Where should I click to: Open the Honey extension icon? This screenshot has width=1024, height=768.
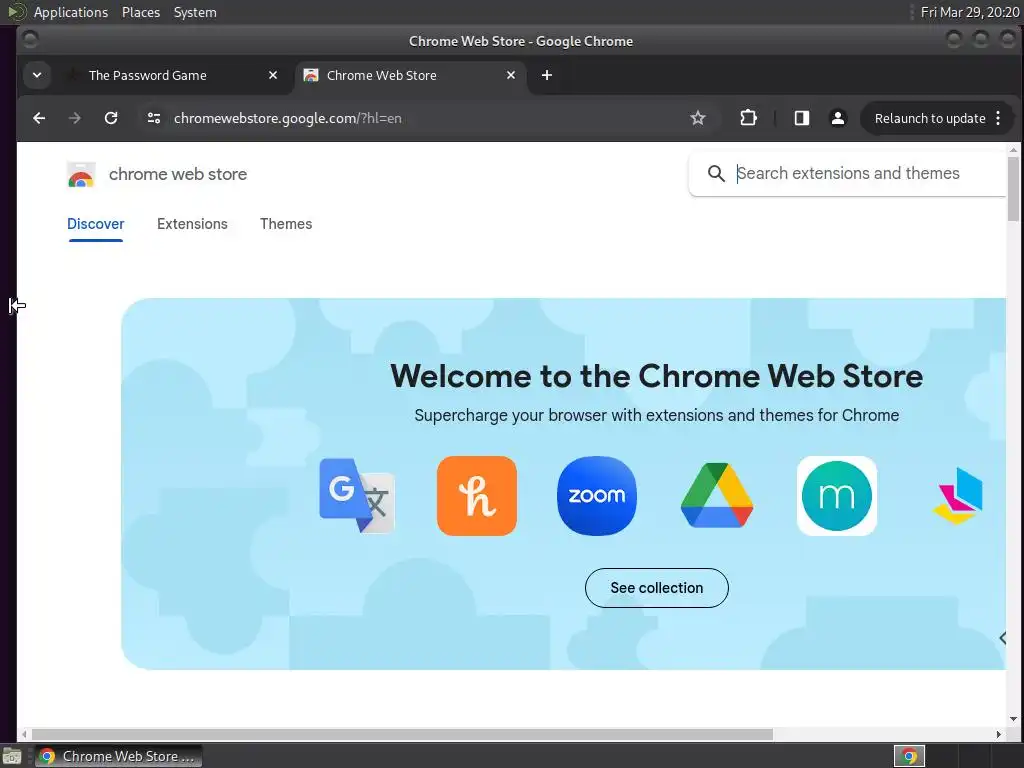point(477,496)
